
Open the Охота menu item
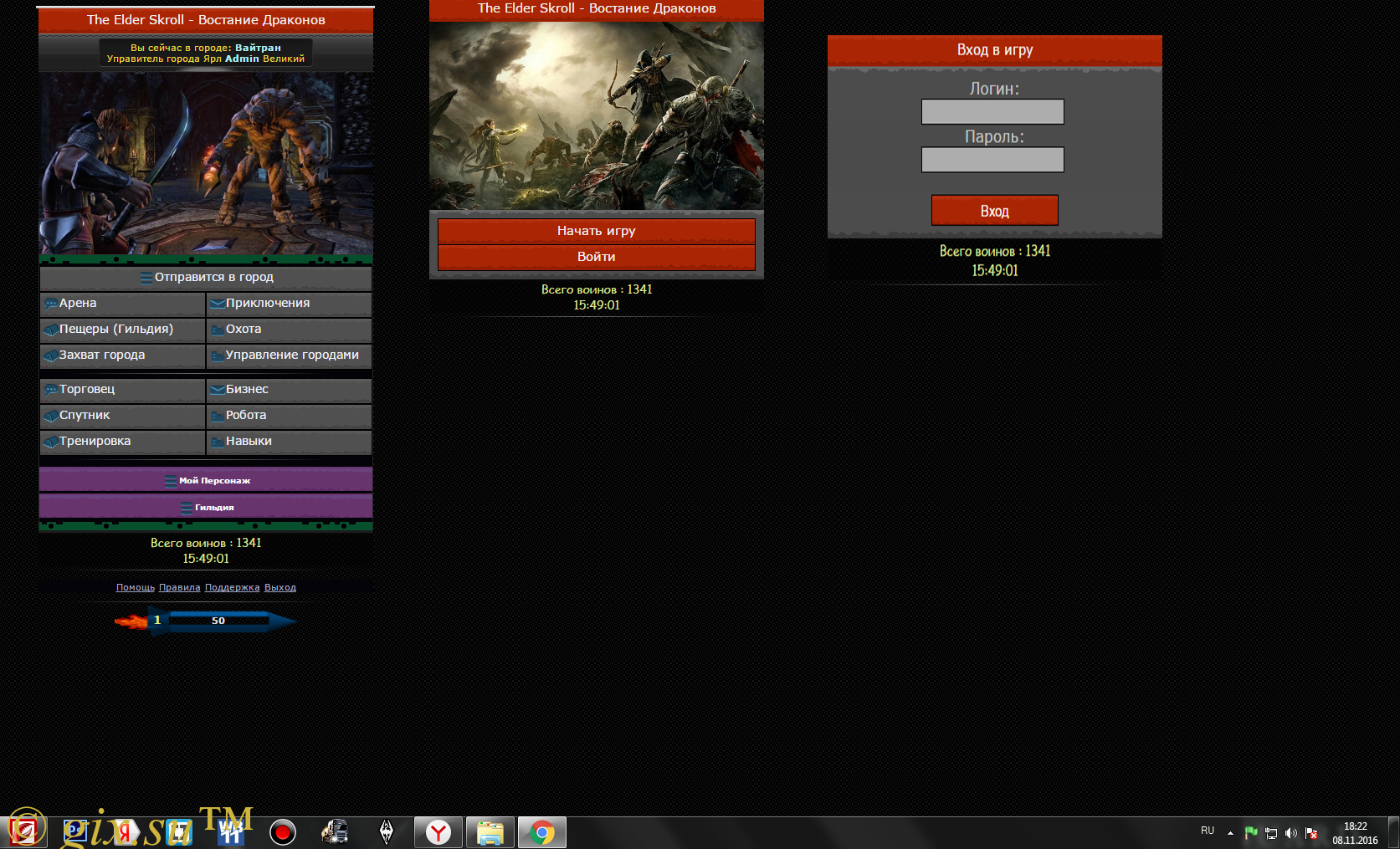289,330
